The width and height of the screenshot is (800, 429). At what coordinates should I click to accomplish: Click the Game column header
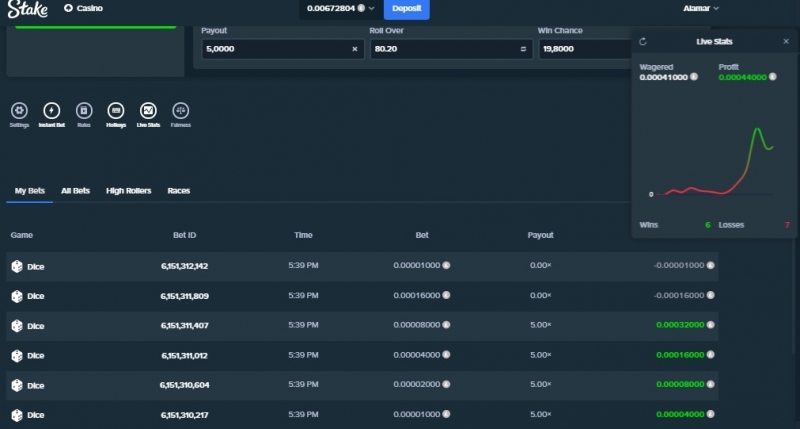point(21,235)
